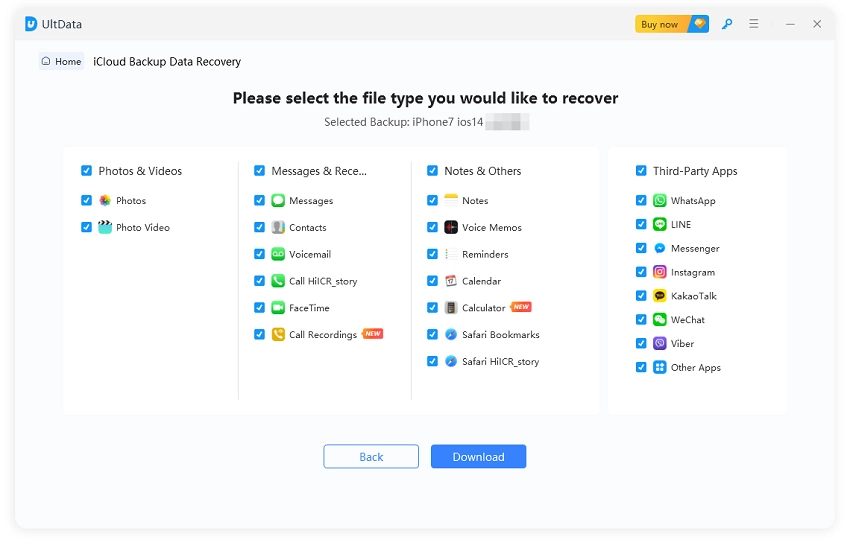Viewport: 850px width, 551px height.
Task: Click the Notes icon
Action: 451,201
